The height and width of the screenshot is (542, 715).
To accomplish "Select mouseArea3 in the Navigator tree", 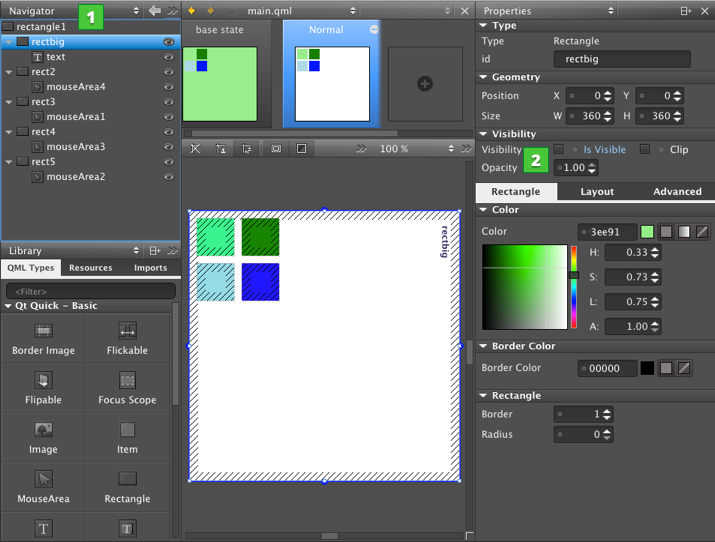I will (x=75, y=147).
